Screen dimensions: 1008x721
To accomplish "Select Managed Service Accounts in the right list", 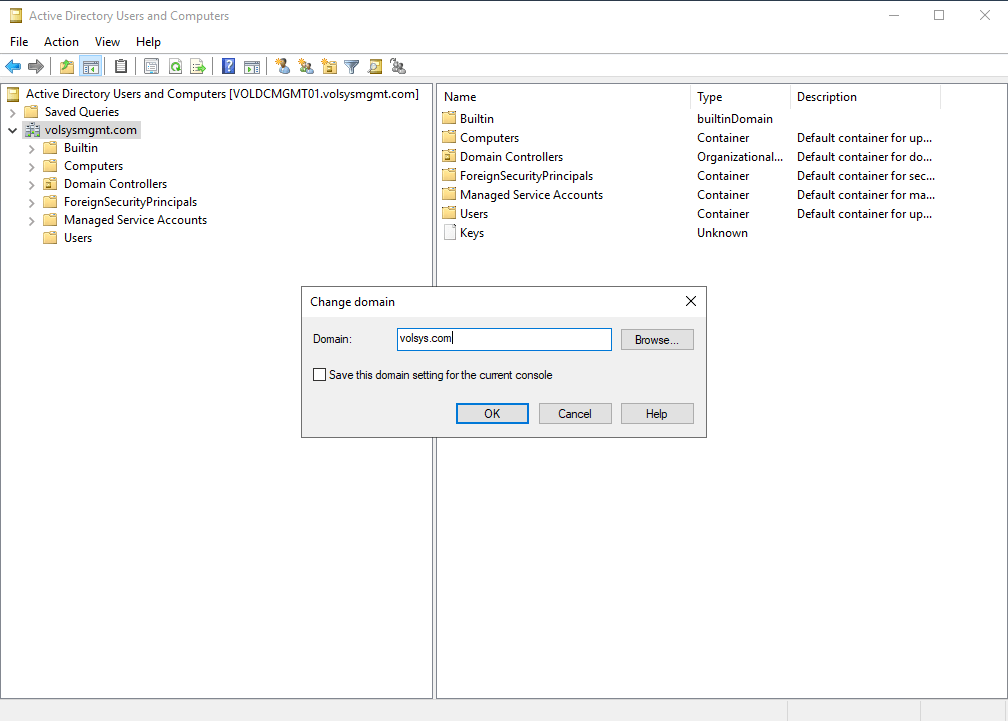I will point(531,195).
